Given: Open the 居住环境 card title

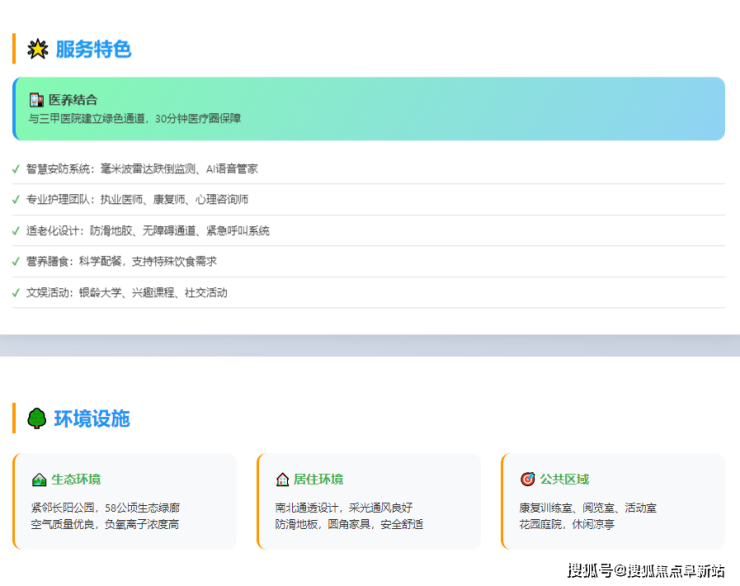Looking at the screenshot, I should click(x=318, y=479).
